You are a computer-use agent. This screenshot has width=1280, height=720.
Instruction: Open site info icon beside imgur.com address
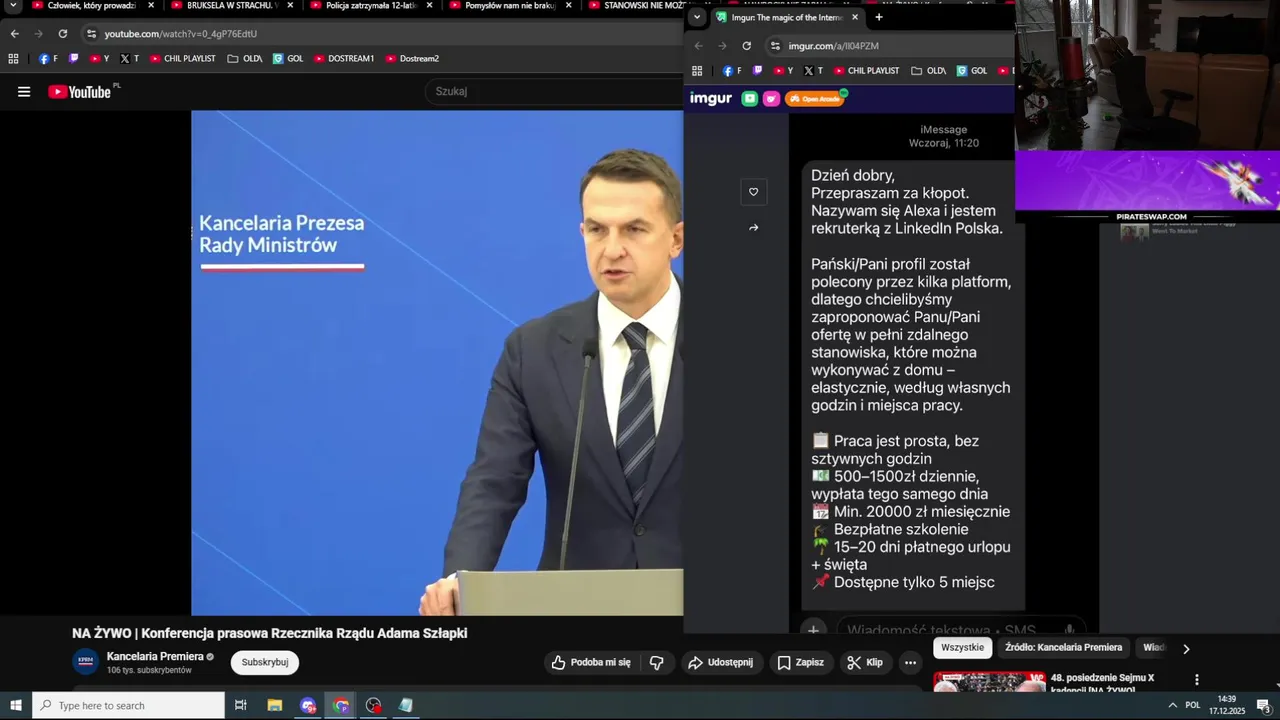coord(775,46)
